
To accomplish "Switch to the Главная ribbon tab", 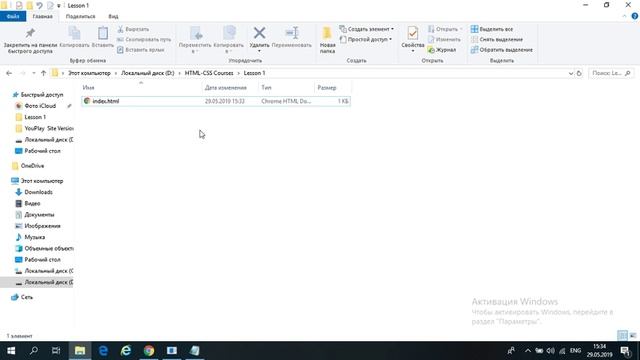I will point(42,16).
